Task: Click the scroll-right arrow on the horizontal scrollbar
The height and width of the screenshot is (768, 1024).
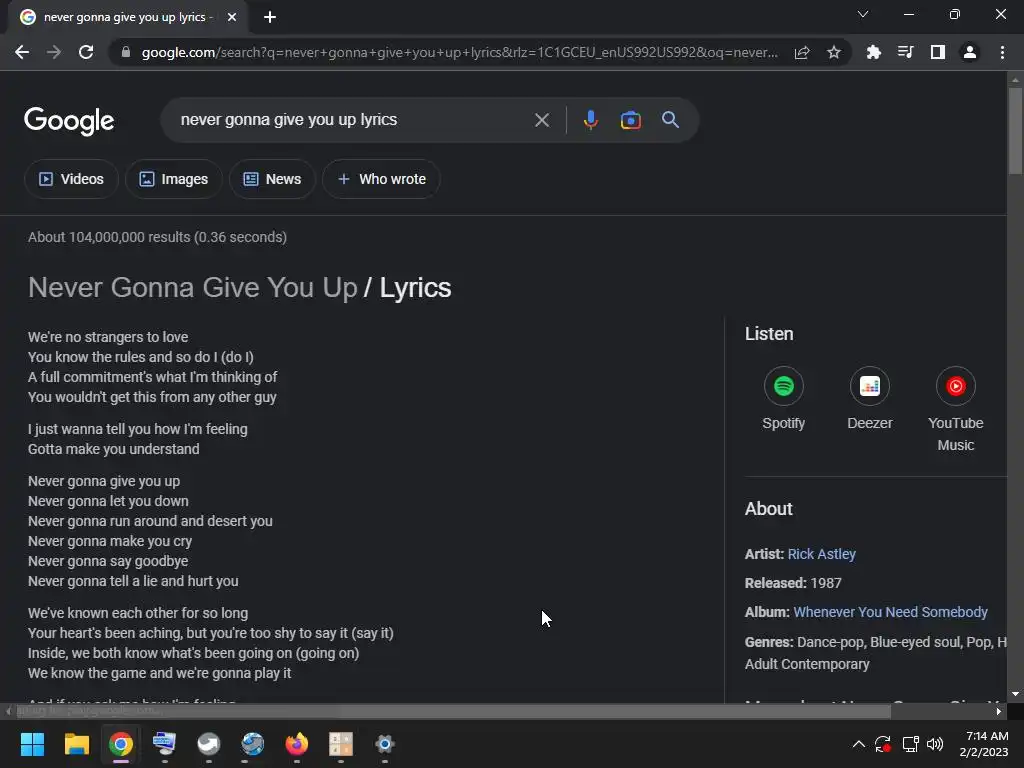Action: 999,711
